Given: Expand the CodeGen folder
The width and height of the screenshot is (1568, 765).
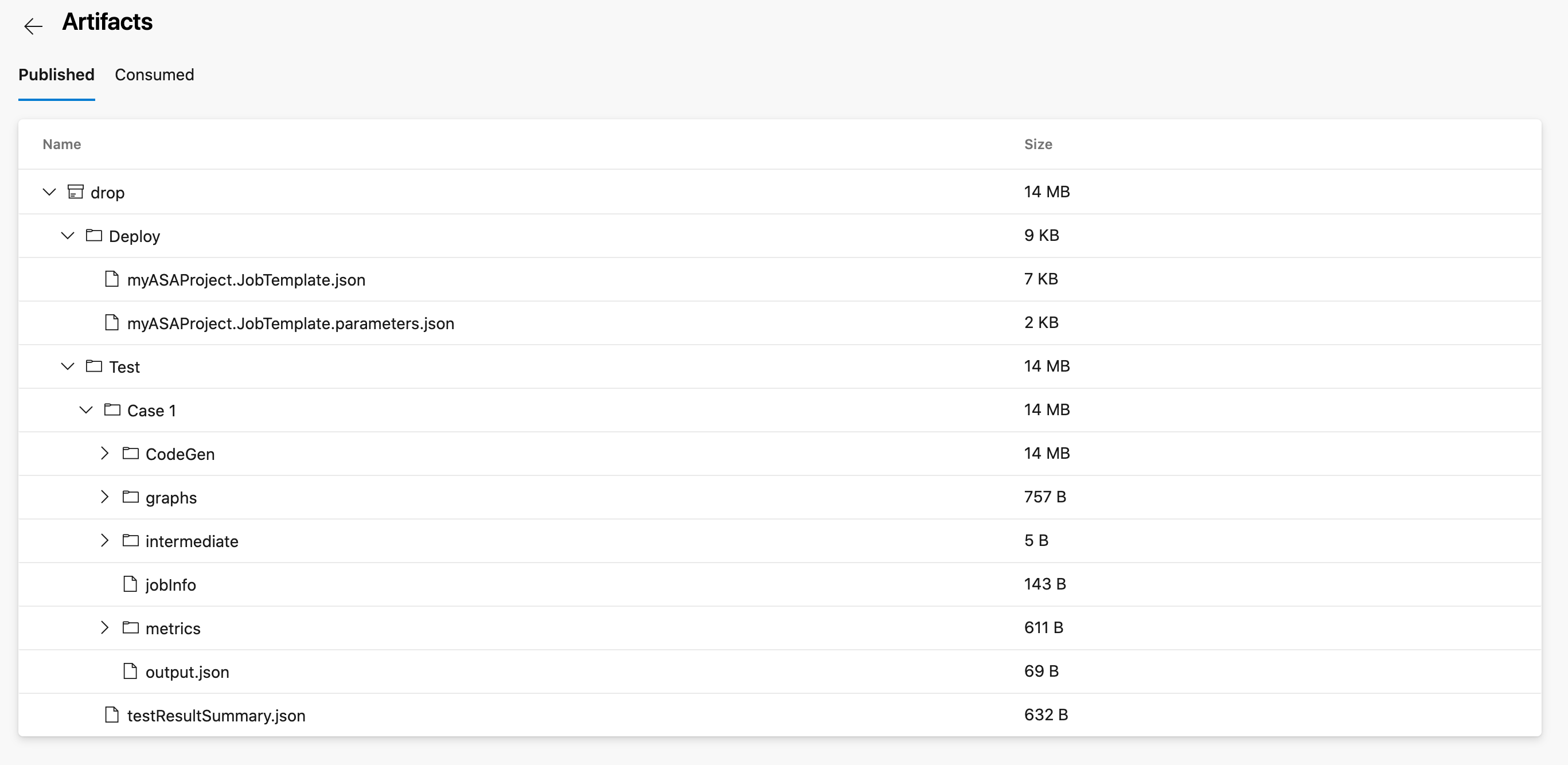Looking at the screenshot, I should click(106, 453).
